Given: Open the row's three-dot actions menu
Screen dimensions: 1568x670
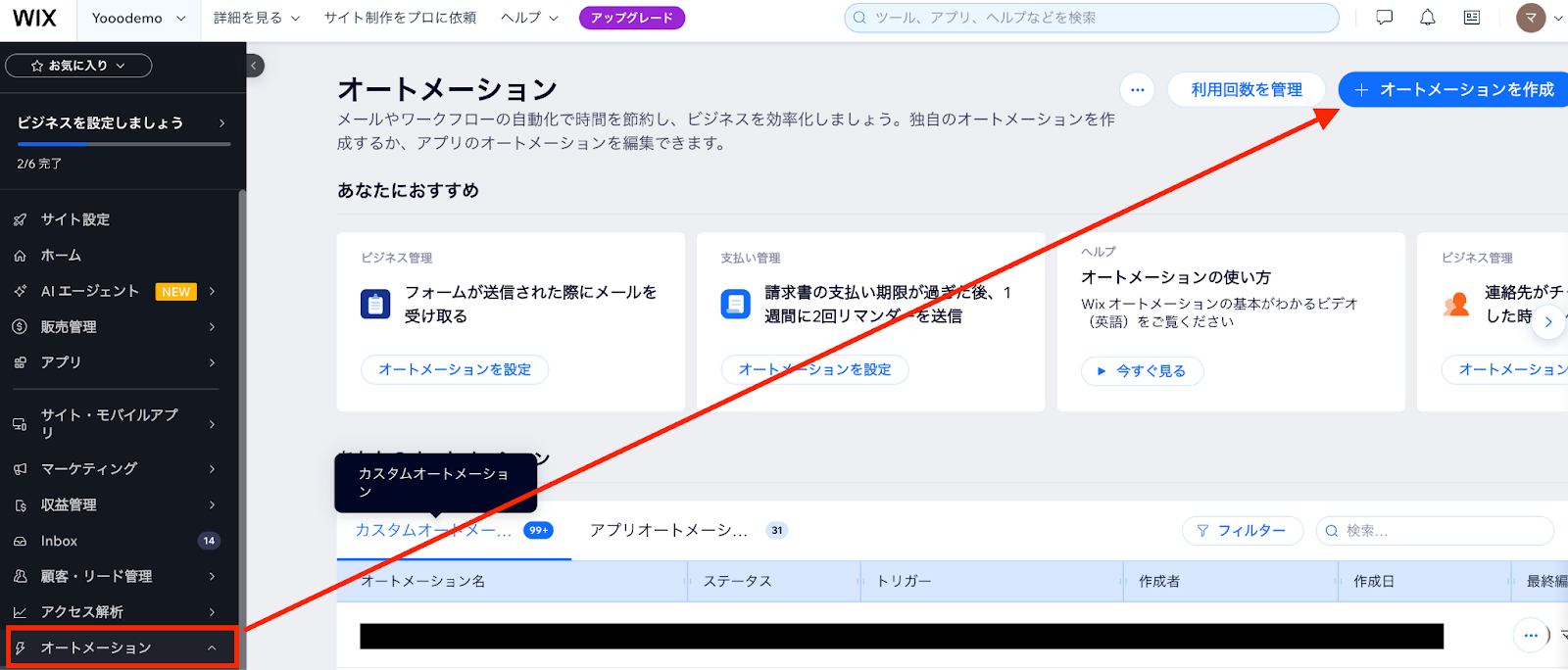Looking at the screenshot, I should [x=1531, y=635].
